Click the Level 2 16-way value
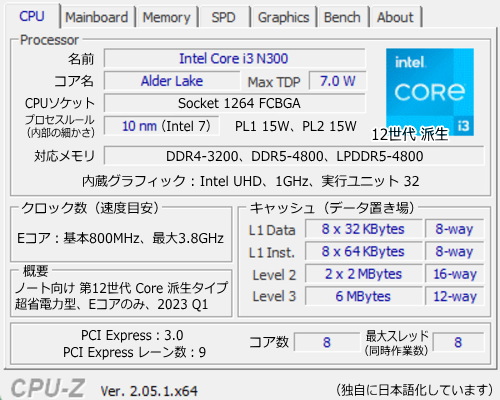The image size is (500, 400). click(x=454, y=274)
